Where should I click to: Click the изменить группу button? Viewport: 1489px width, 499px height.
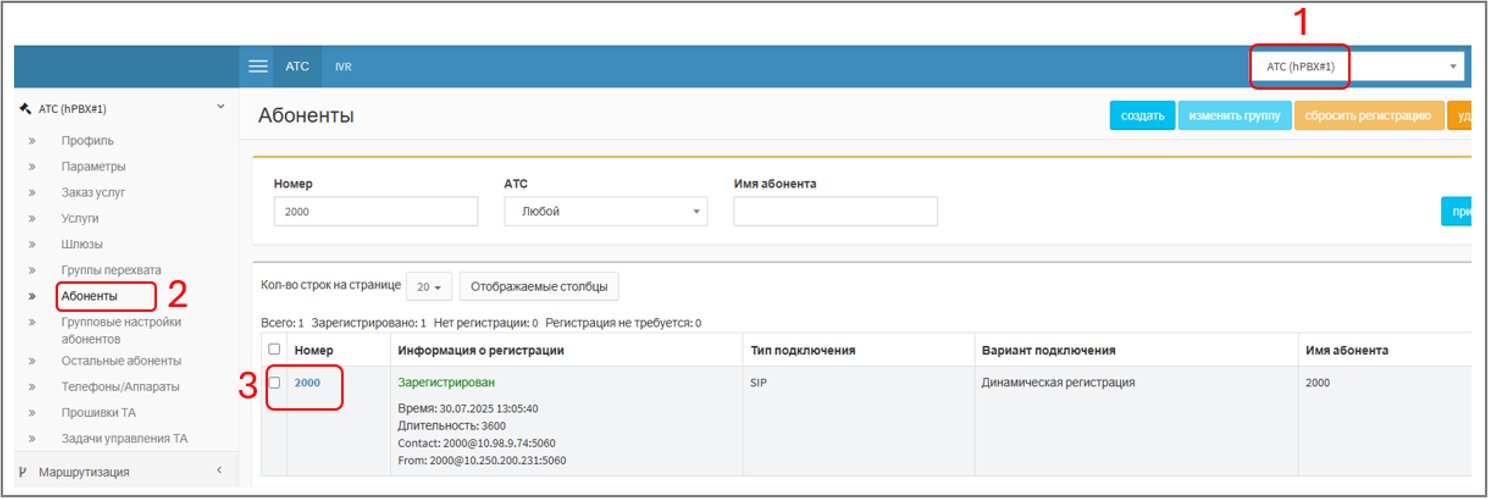[x=1234, y=116]
